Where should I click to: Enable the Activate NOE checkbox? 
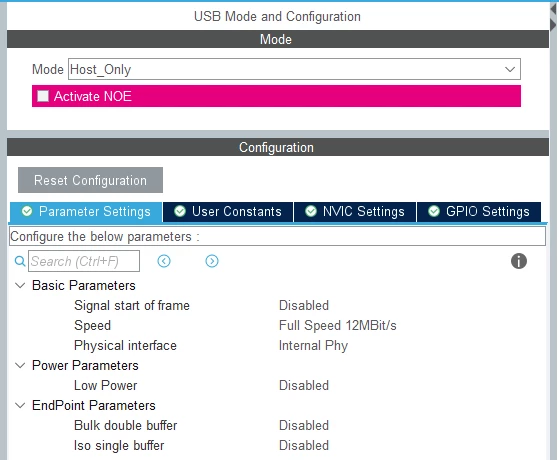coord(43,96)
